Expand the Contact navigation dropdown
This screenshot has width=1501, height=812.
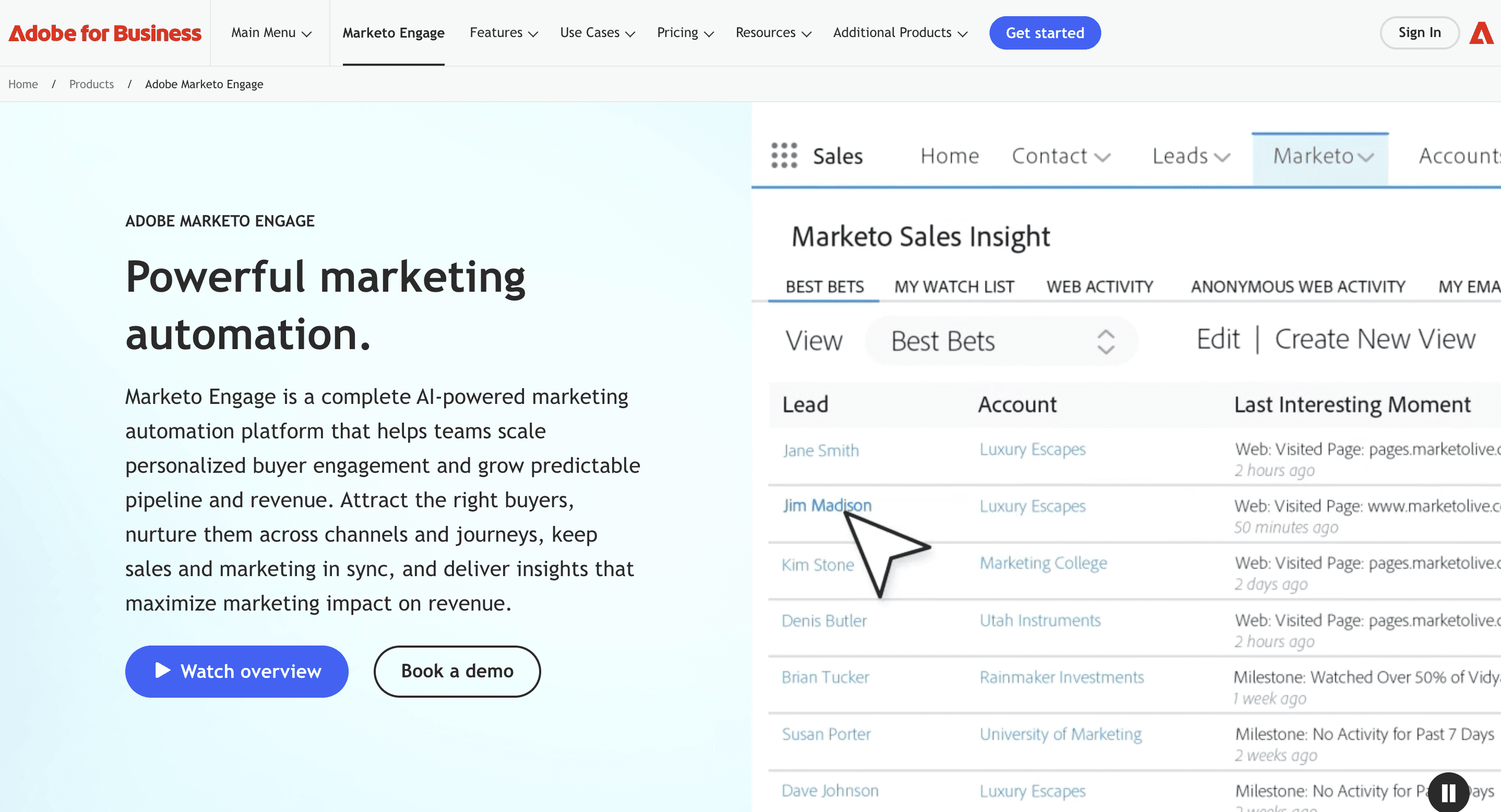coord(1061,156)
